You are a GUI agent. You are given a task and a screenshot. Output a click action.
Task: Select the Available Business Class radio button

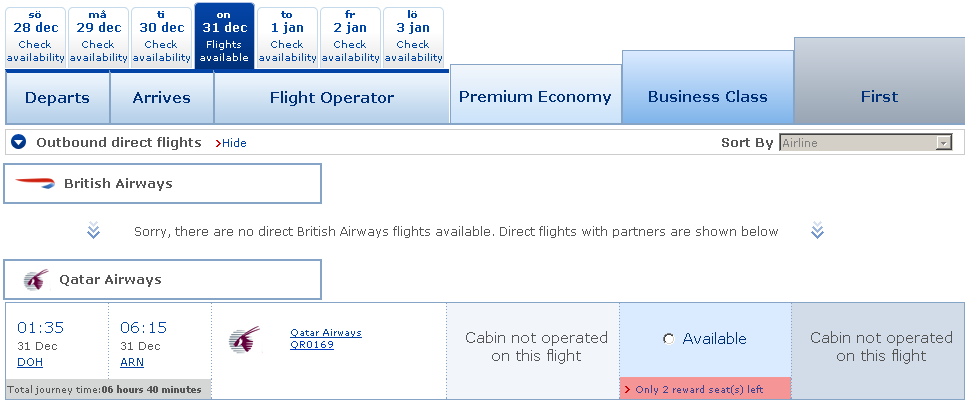pyautogui.click(x=669, y=339)
